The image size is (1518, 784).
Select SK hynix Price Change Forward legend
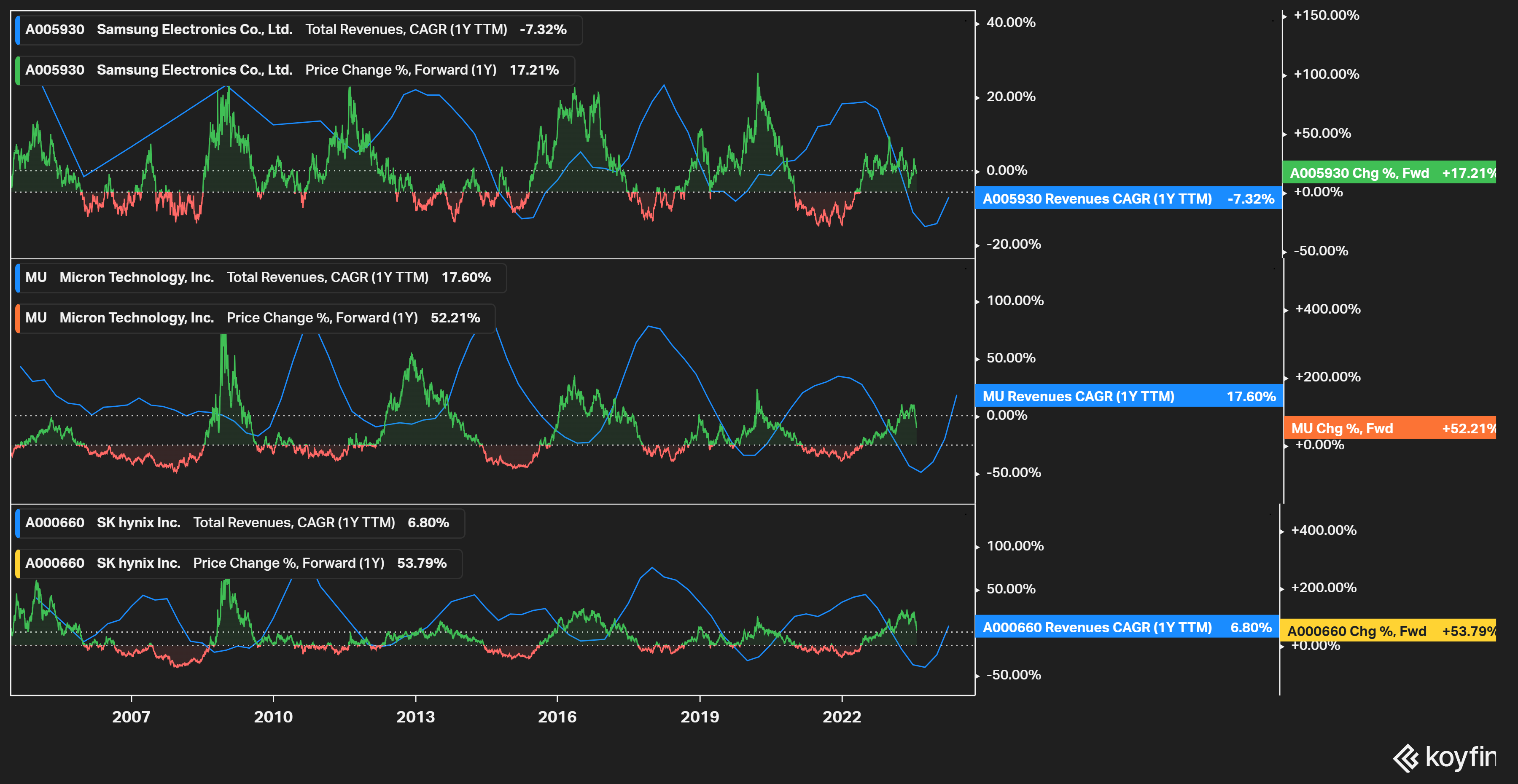[x=239, y=564]
